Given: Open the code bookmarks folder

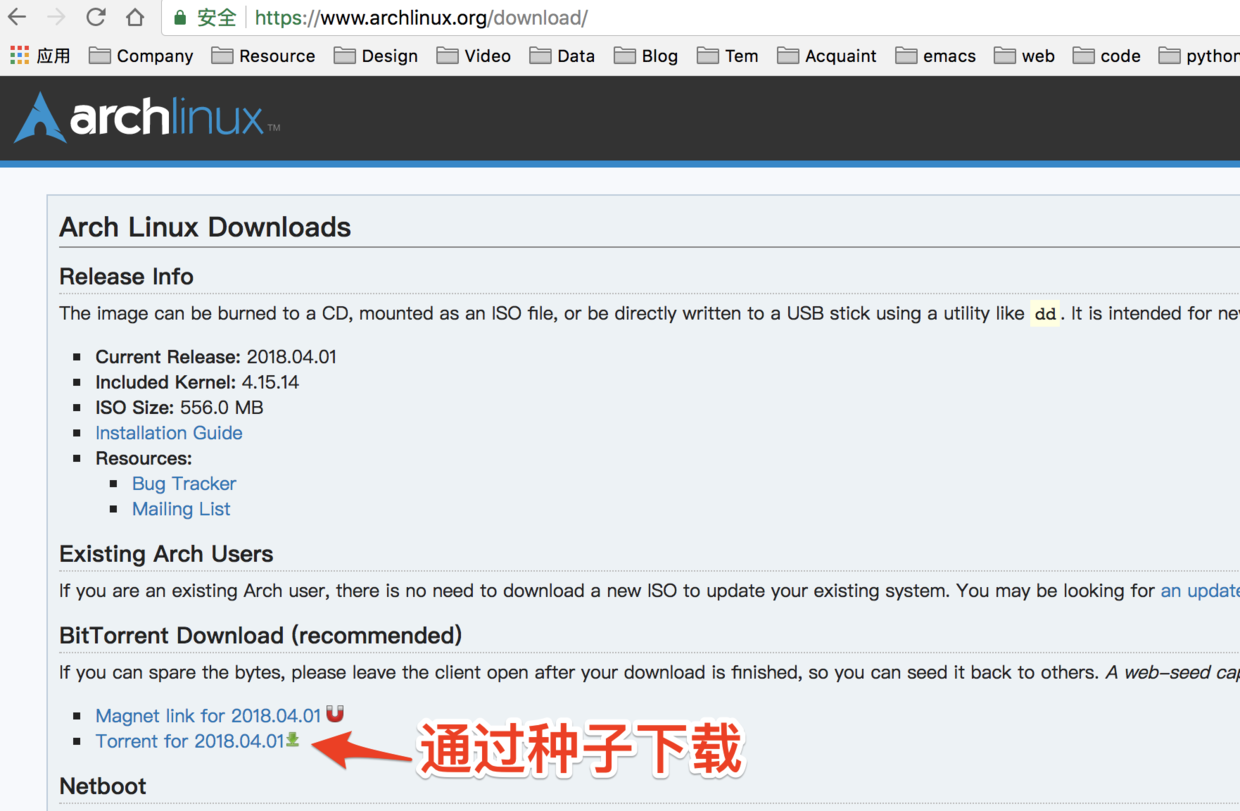Looking at the screenshot, I should tap(1107, 56).
